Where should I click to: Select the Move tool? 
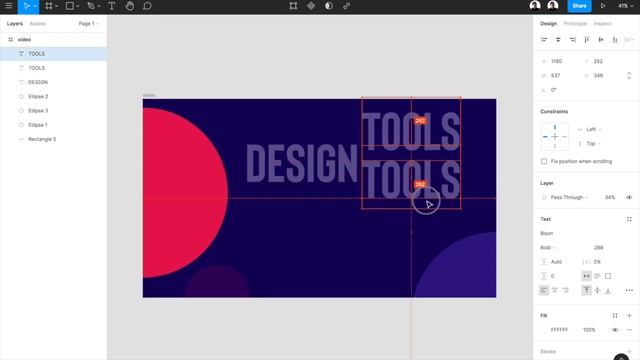[x=26, y=6]
